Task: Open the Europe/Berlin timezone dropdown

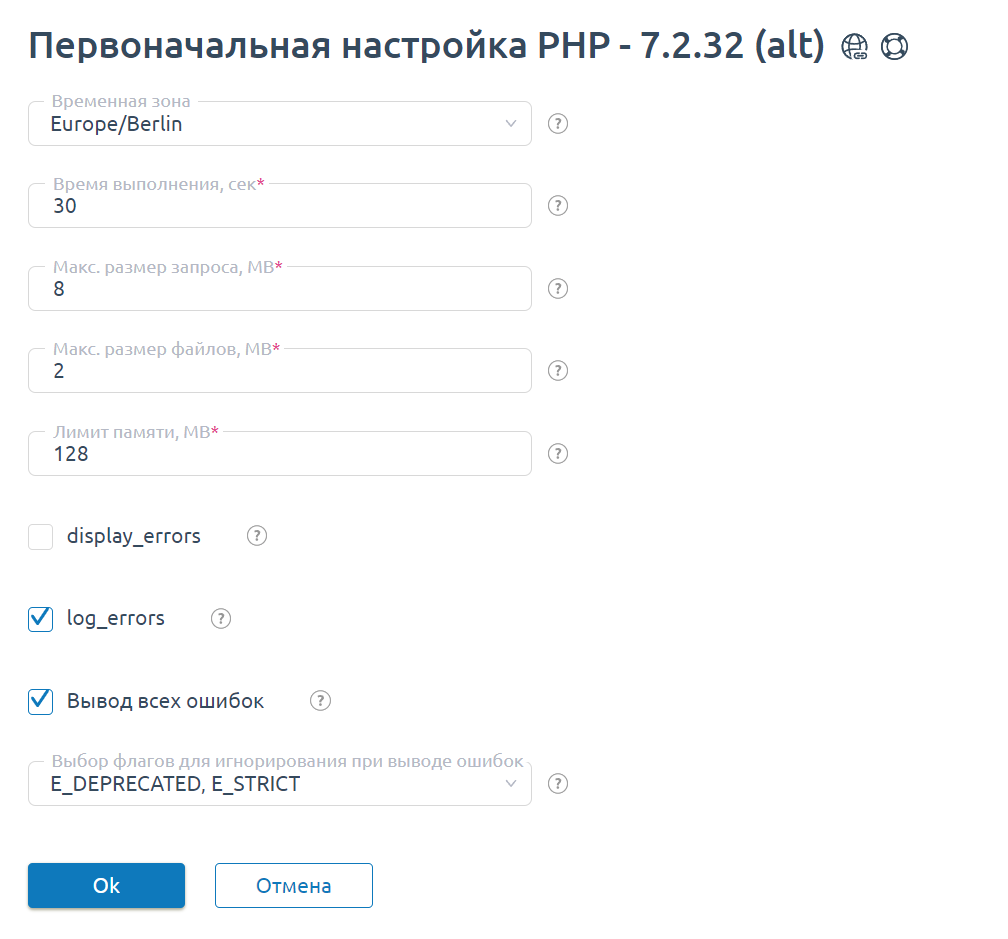Action: click(x=280, y=124)
